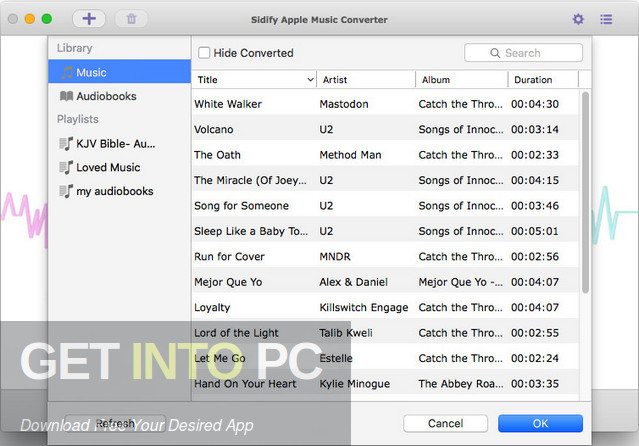Click artist Talib Kweli cell
Screen dimensions: 639x446
point(346,333)
